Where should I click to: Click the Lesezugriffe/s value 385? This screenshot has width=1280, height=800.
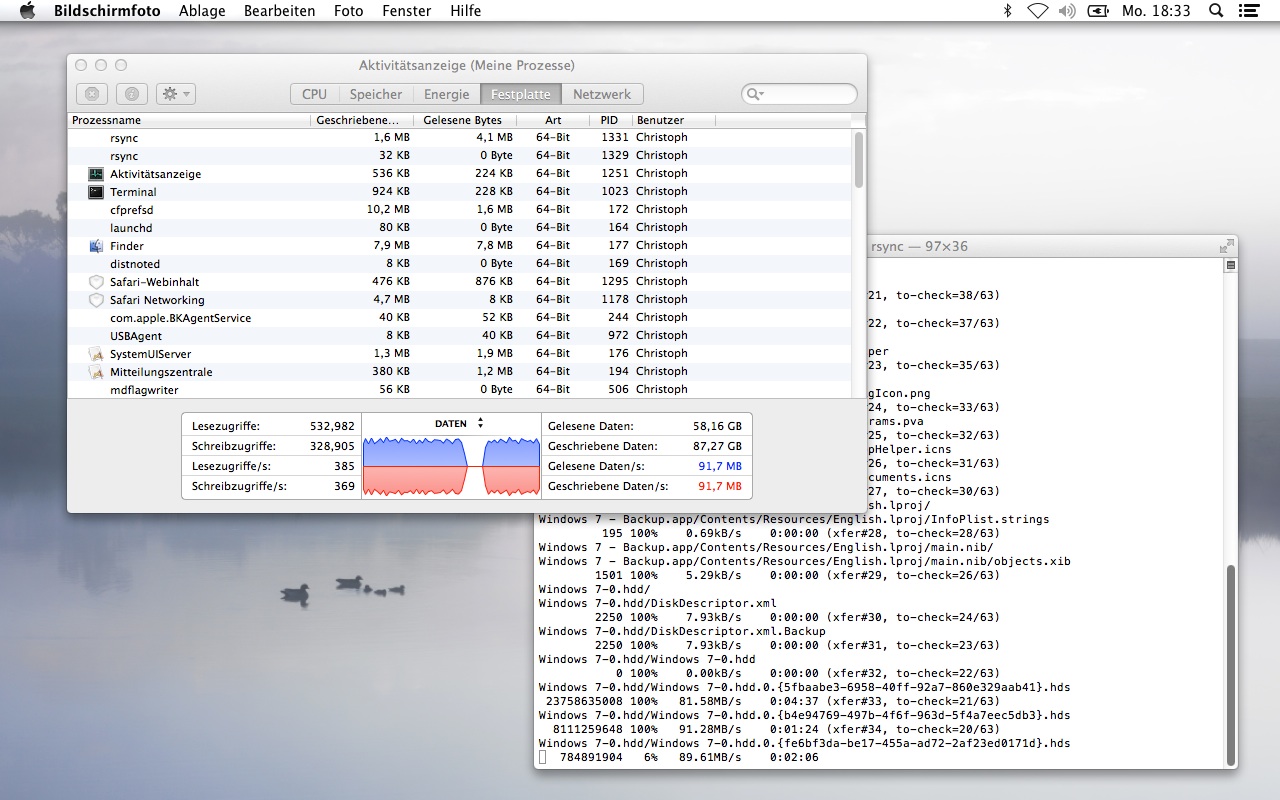[x=345, y=467]
